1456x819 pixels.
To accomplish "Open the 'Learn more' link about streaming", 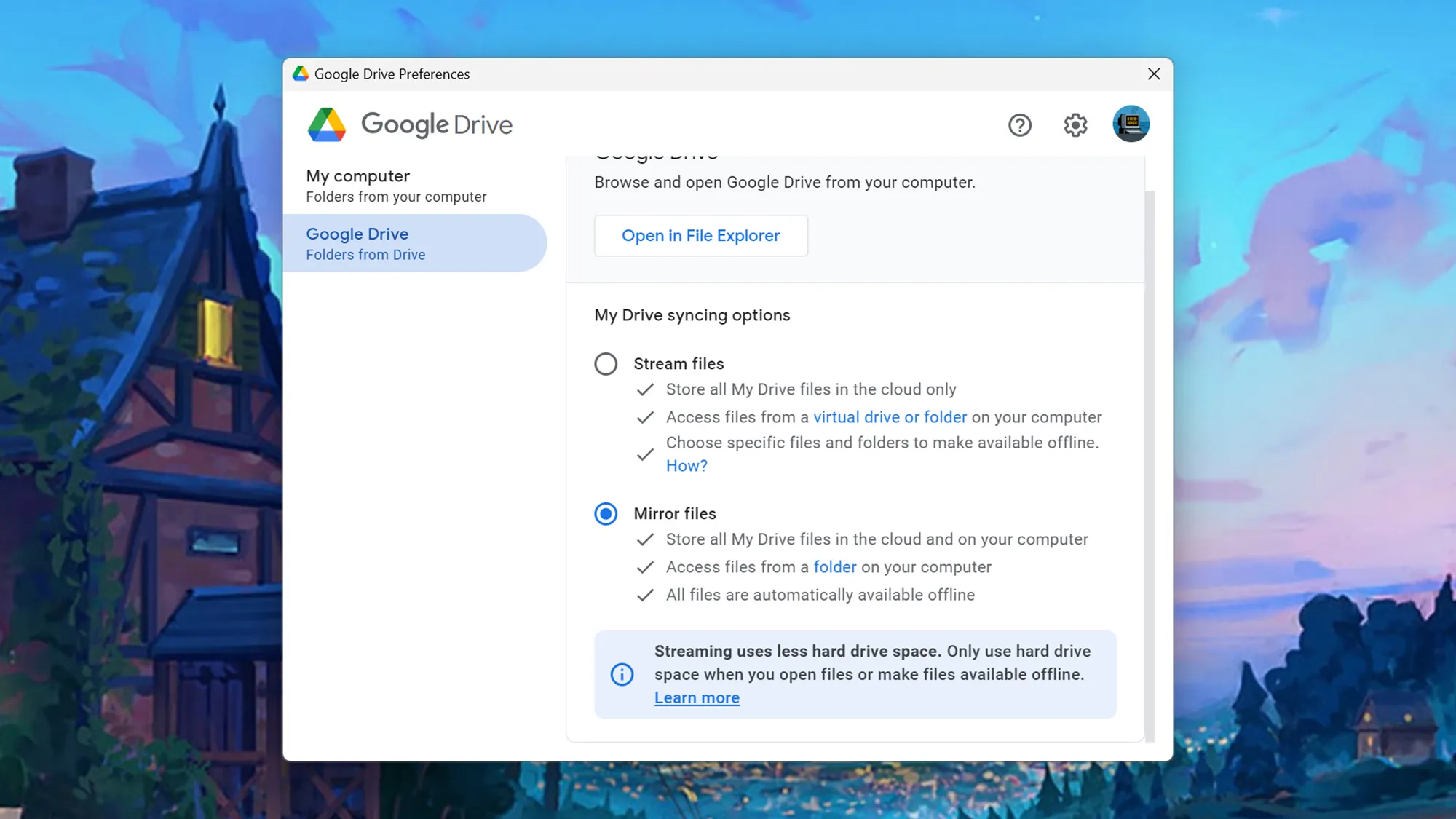I will tap(697, 697).
